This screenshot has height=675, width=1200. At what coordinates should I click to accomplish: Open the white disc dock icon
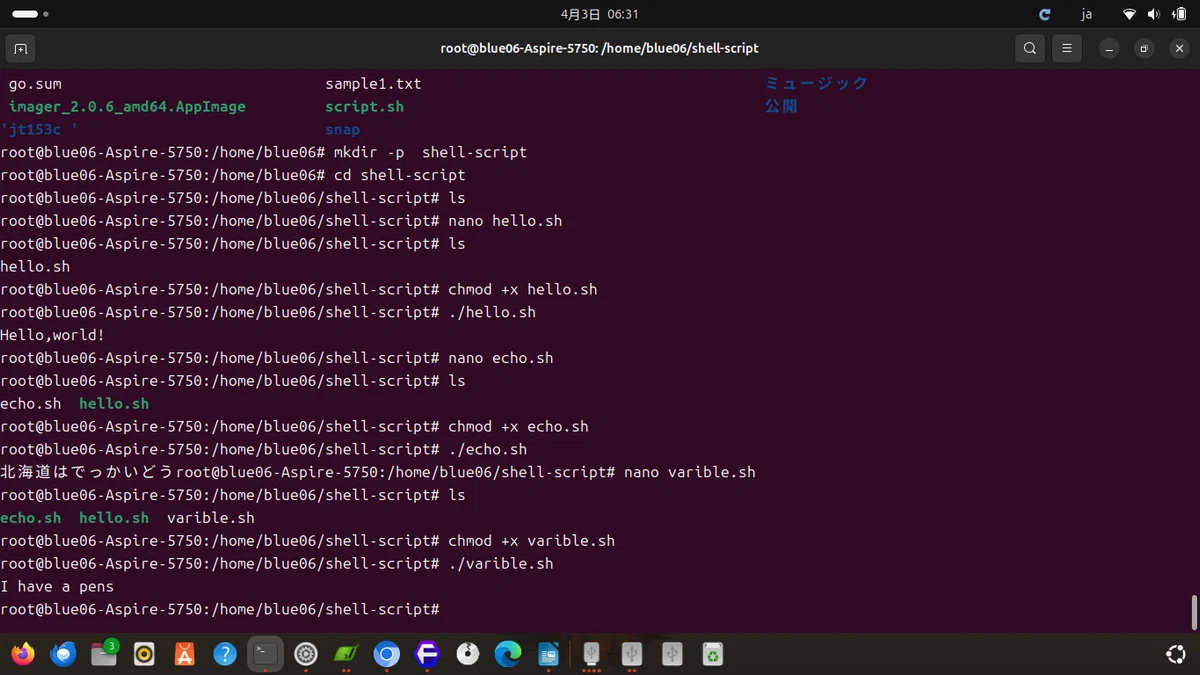(x=467, y=654)
